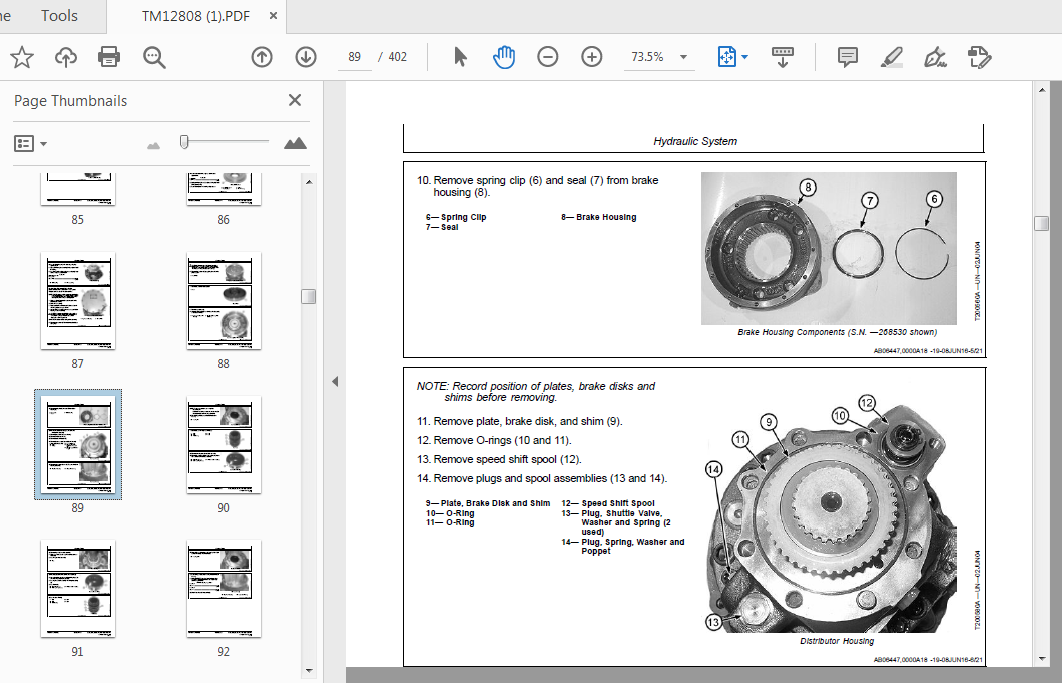This screenshot has width=1062, height=683.
Task: Collapse the navigation pane with arrow
Action: pos(335,381)
